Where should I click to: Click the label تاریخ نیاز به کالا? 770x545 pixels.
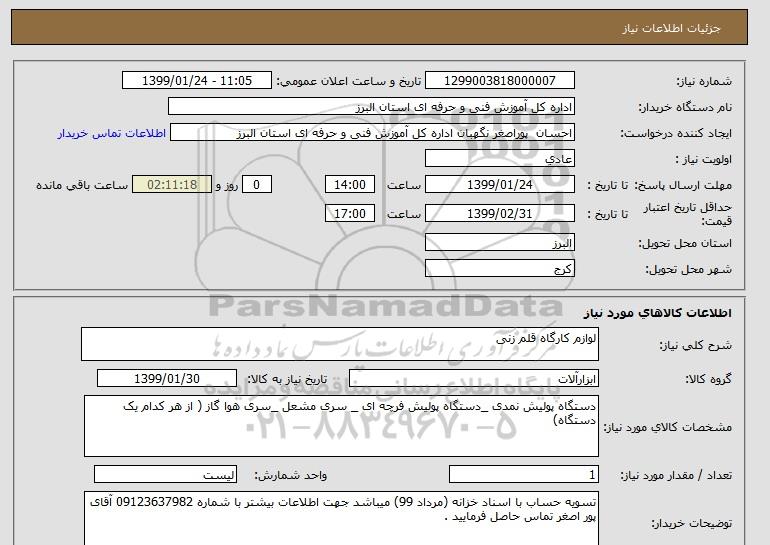coord(287,379)
